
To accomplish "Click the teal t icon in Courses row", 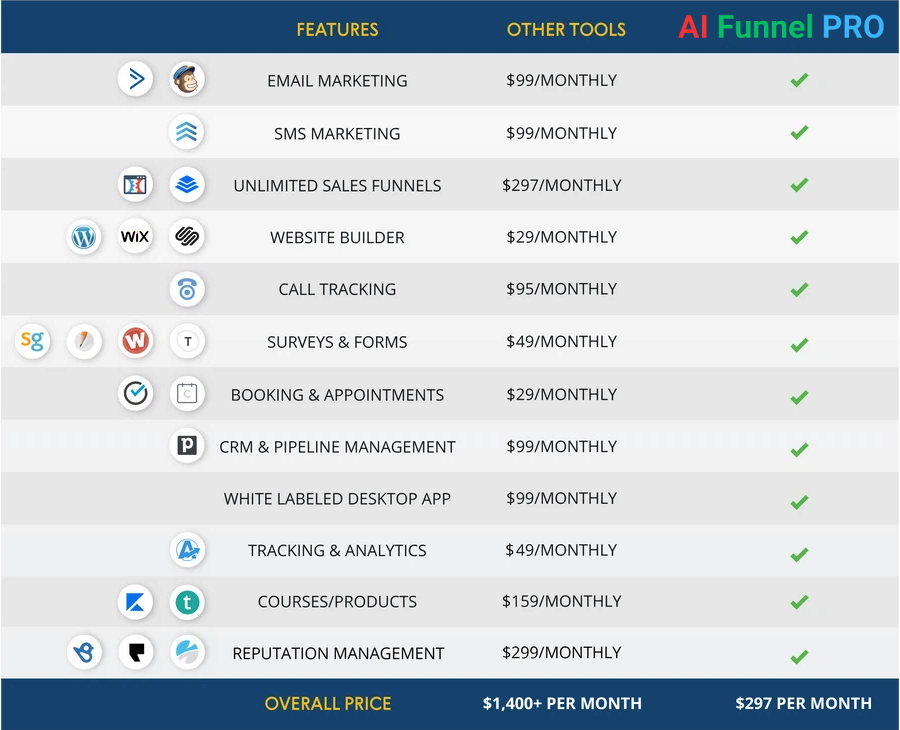I will pos(187,603).
